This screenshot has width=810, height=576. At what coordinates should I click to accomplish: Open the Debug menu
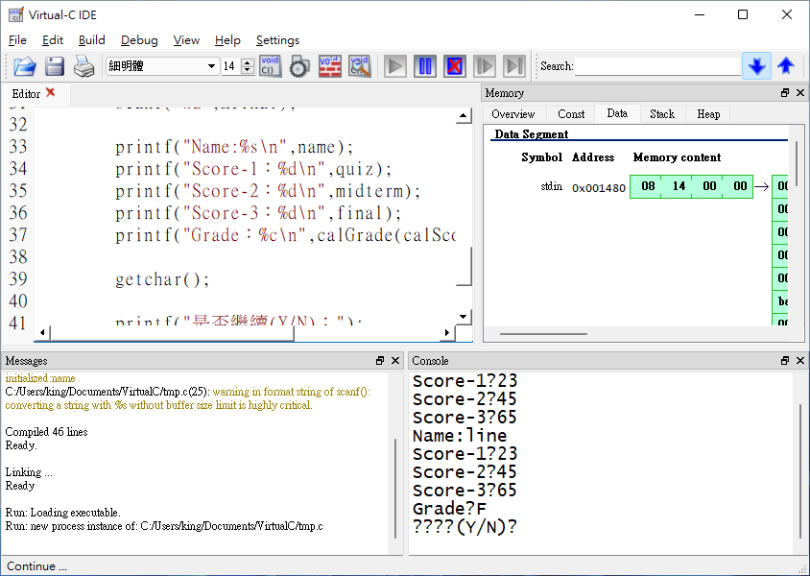(139, 40)
